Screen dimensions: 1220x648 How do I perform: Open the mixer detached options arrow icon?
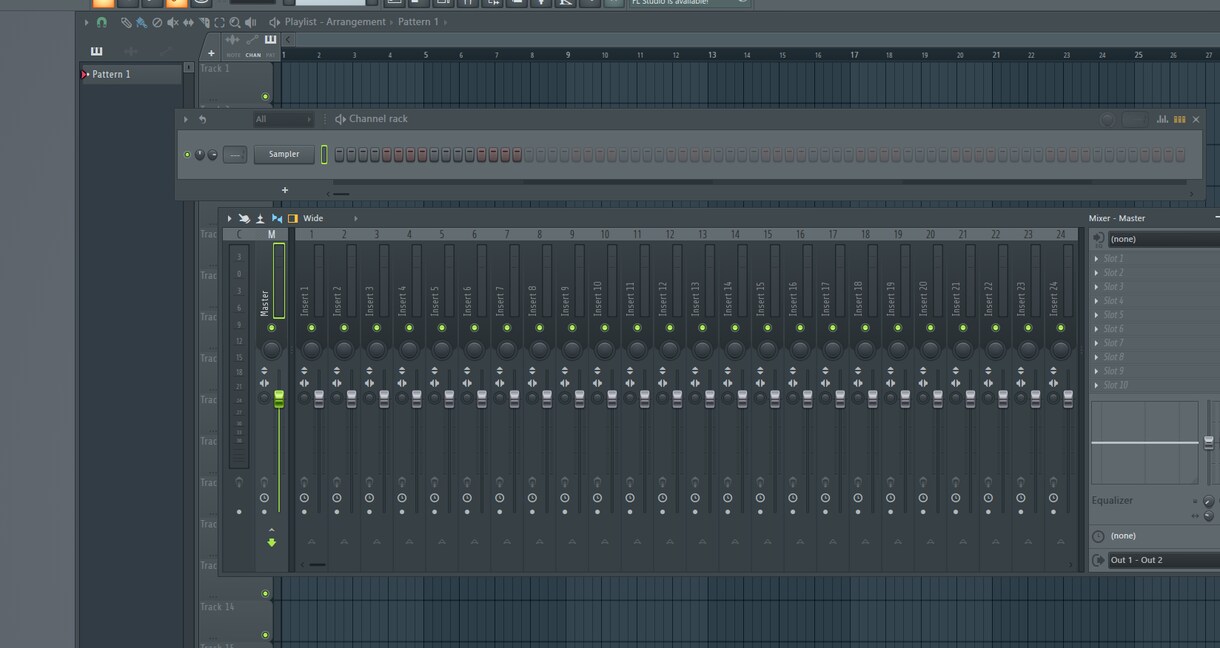pos(229,218)
